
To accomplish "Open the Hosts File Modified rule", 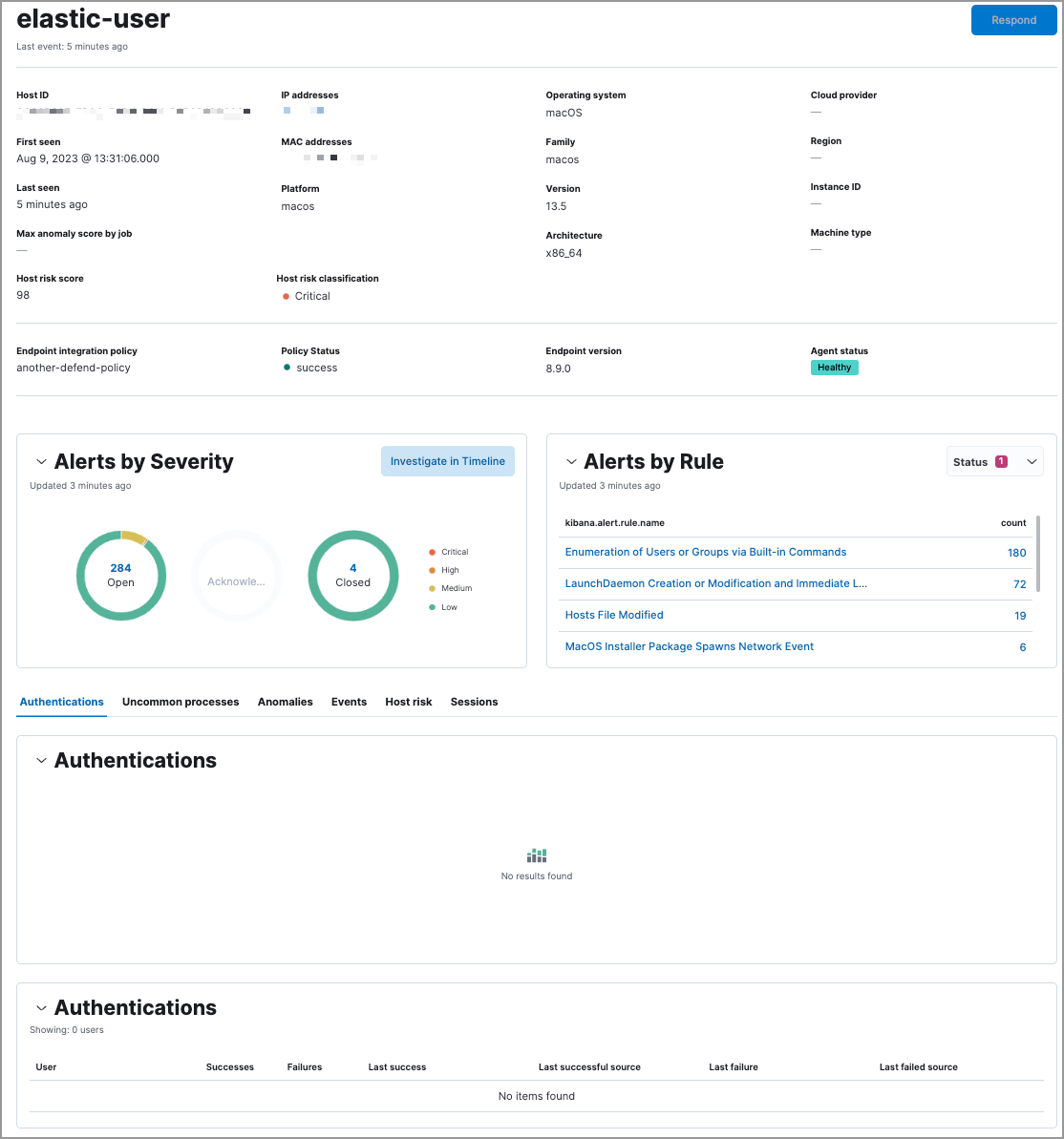I will pos(614,615).
